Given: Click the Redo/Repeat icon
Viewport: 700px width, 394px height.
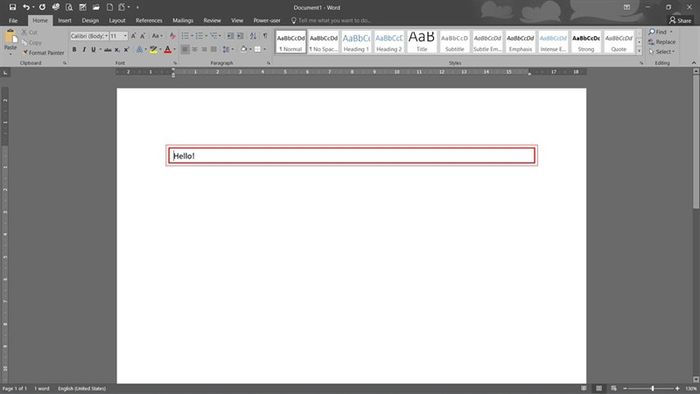Looking at the screenshot, I should 42,7.
